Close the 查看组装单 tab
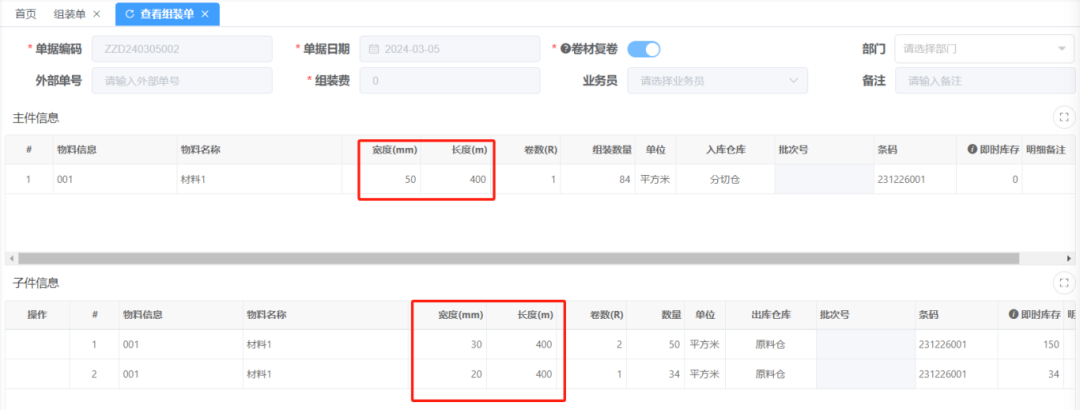 tap(205, 14)
